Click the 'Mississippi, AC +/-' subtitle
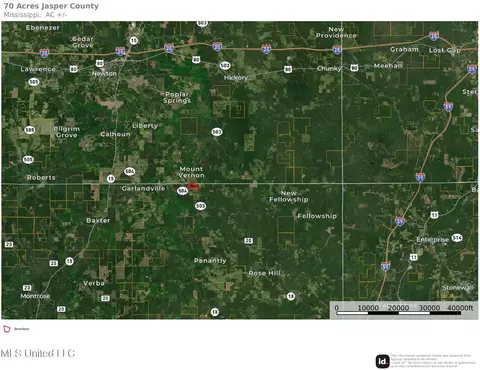The height and width of the screenshot is (370, 480). pos(35,15)
